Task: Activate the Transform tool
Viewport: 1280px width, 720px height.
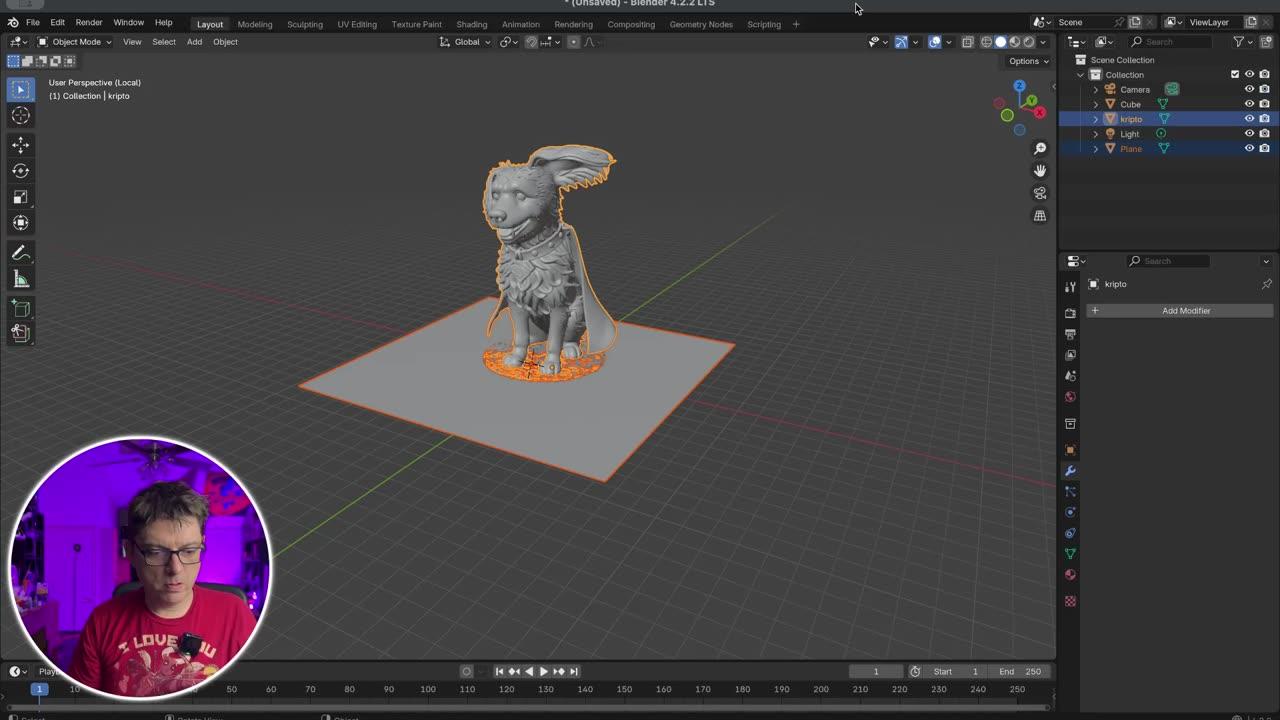Action: (20, 223)
